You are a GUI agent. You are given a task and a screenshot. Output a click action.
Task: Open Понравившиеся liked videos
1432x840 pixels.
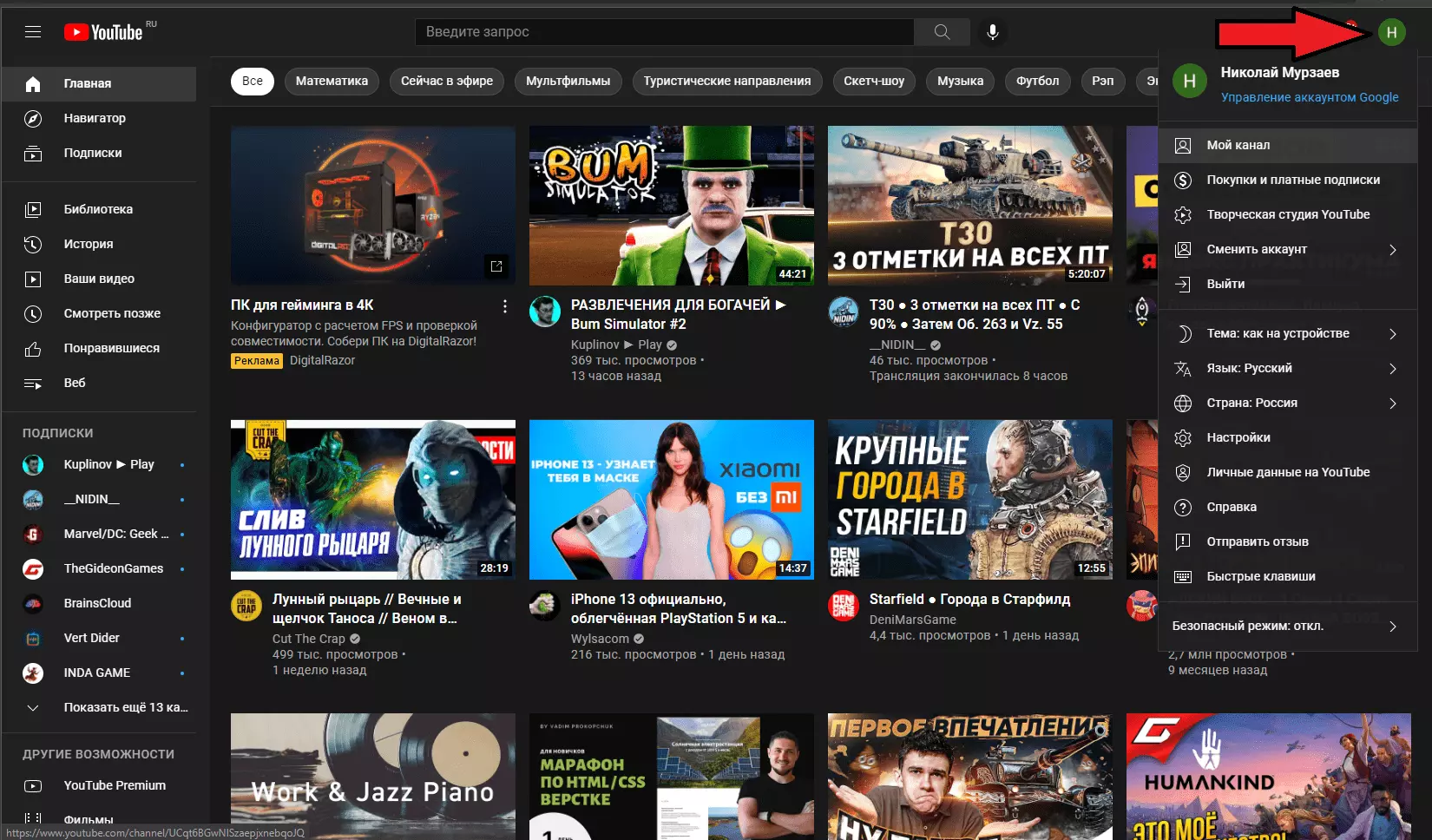coord(99,348)
